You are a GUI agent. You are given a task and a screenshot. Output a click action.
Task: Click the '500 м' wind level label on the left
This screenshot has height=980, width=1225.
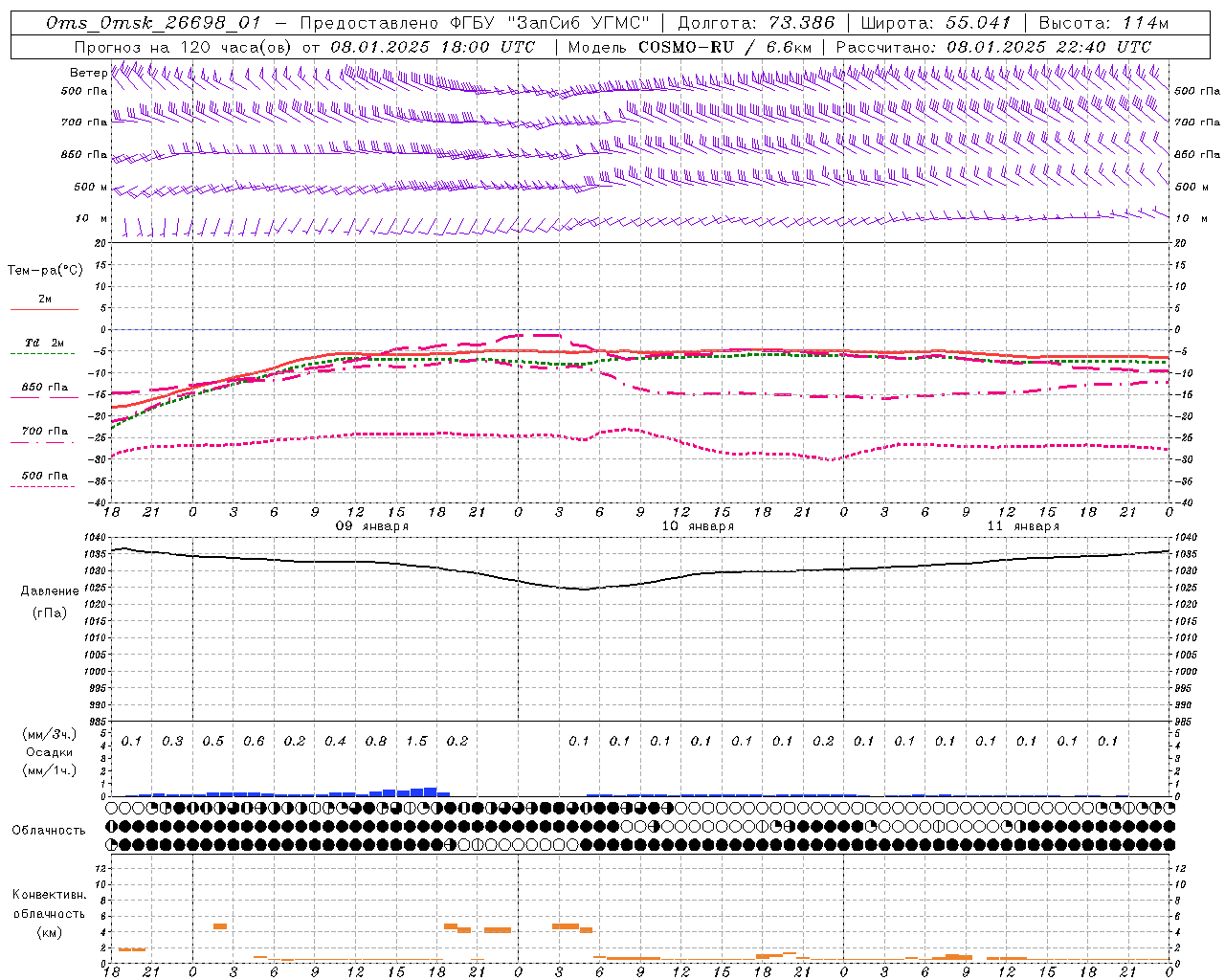pyautogui.click(x=91, y=187)
